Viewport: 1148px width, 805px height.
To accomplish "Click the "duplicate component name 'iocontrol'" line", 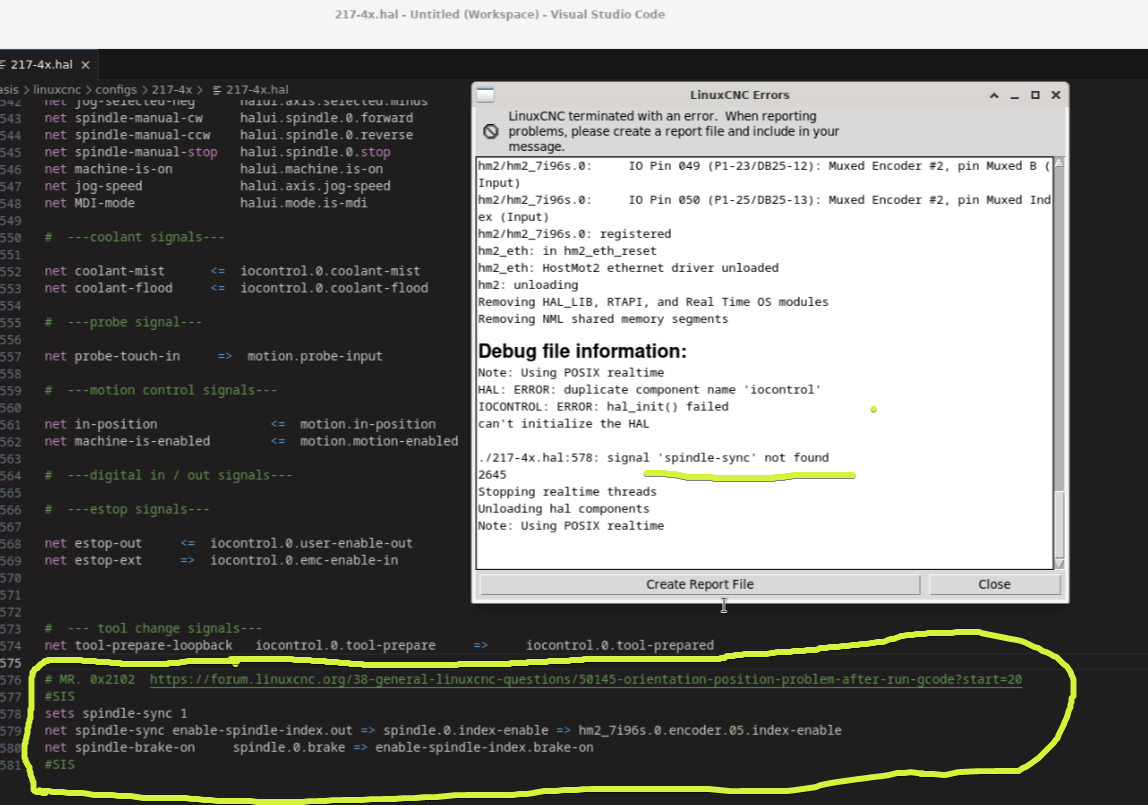I will pyautogui.click(x=649, y=389).
